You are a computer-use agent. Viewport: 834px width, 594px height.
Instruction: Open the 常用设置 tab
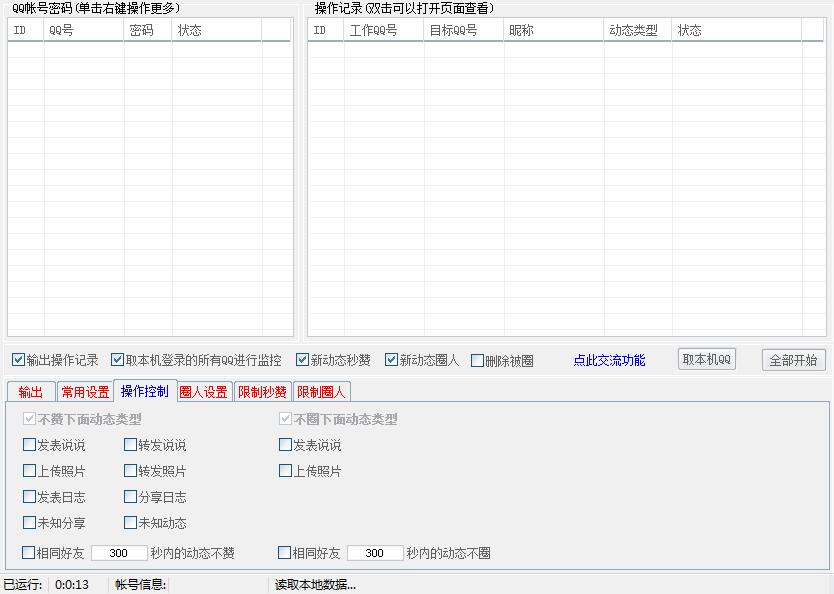(85, 392)
